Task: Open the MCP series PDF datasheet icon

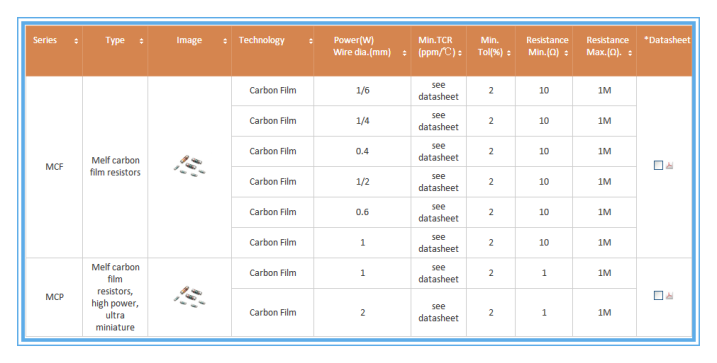Action: pyautogui.click(x=669, y=295)
